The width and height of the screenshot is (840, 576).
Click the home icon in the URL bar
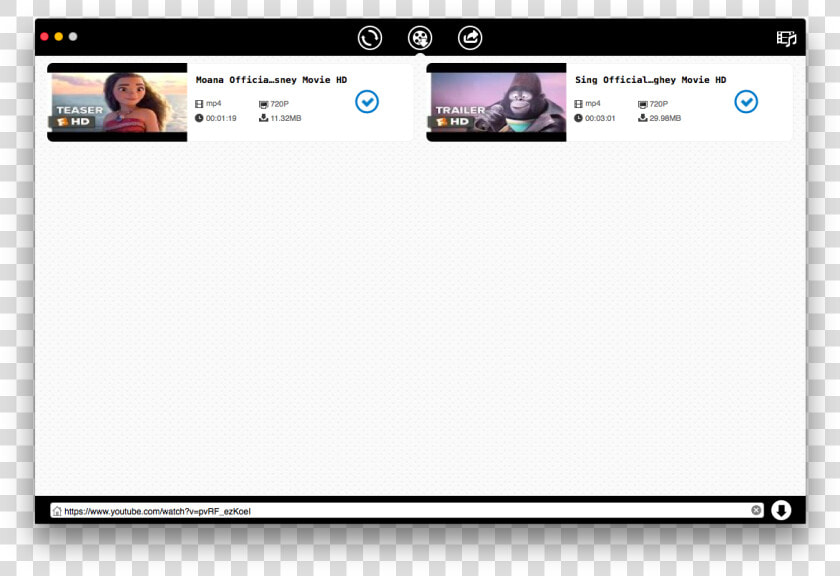[x=57, y=511]
